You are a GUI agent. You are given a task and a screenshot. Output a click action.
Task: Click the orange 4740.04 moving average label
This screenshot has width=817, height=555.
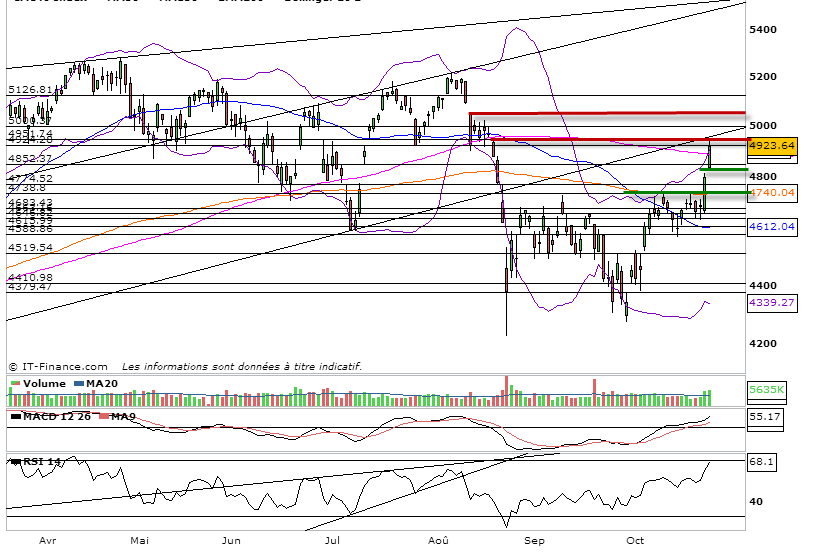772,192
